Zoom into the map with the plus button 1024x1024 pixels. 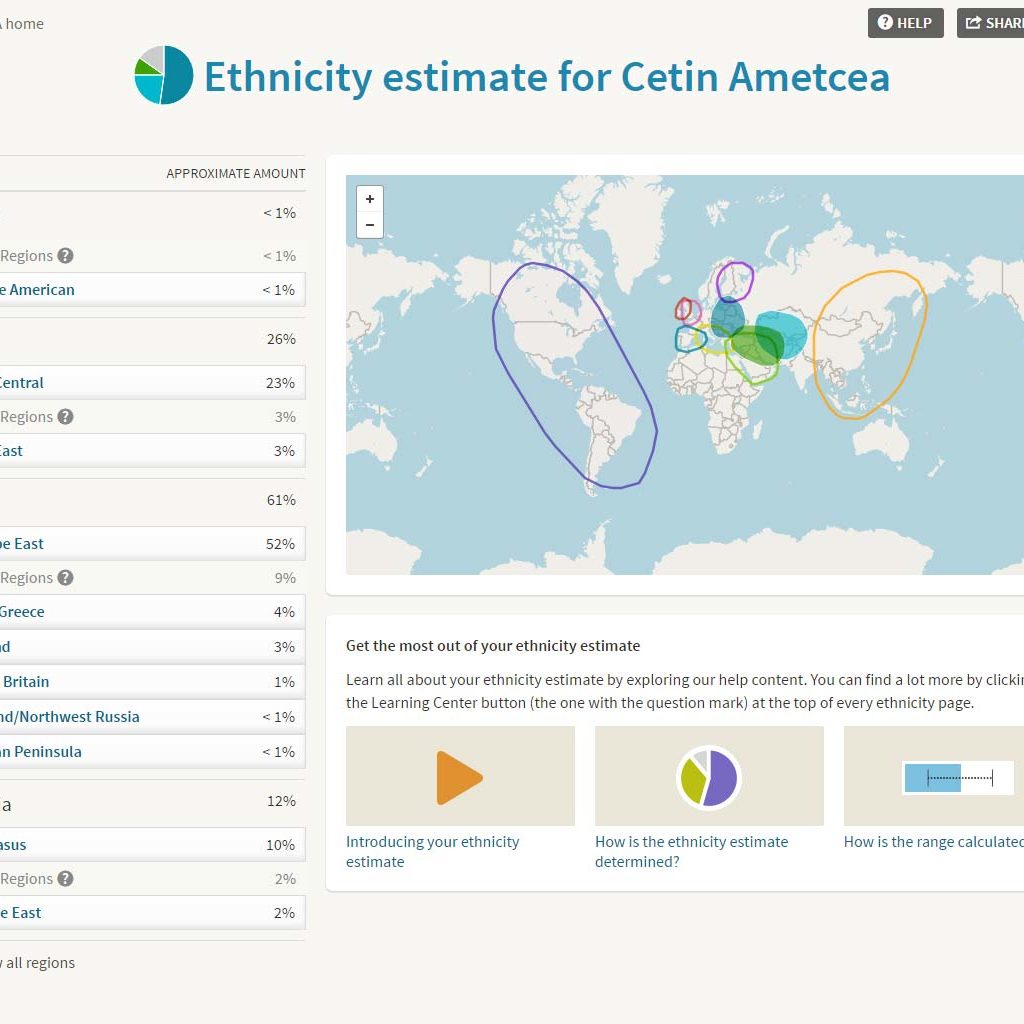tap(370, 198)
